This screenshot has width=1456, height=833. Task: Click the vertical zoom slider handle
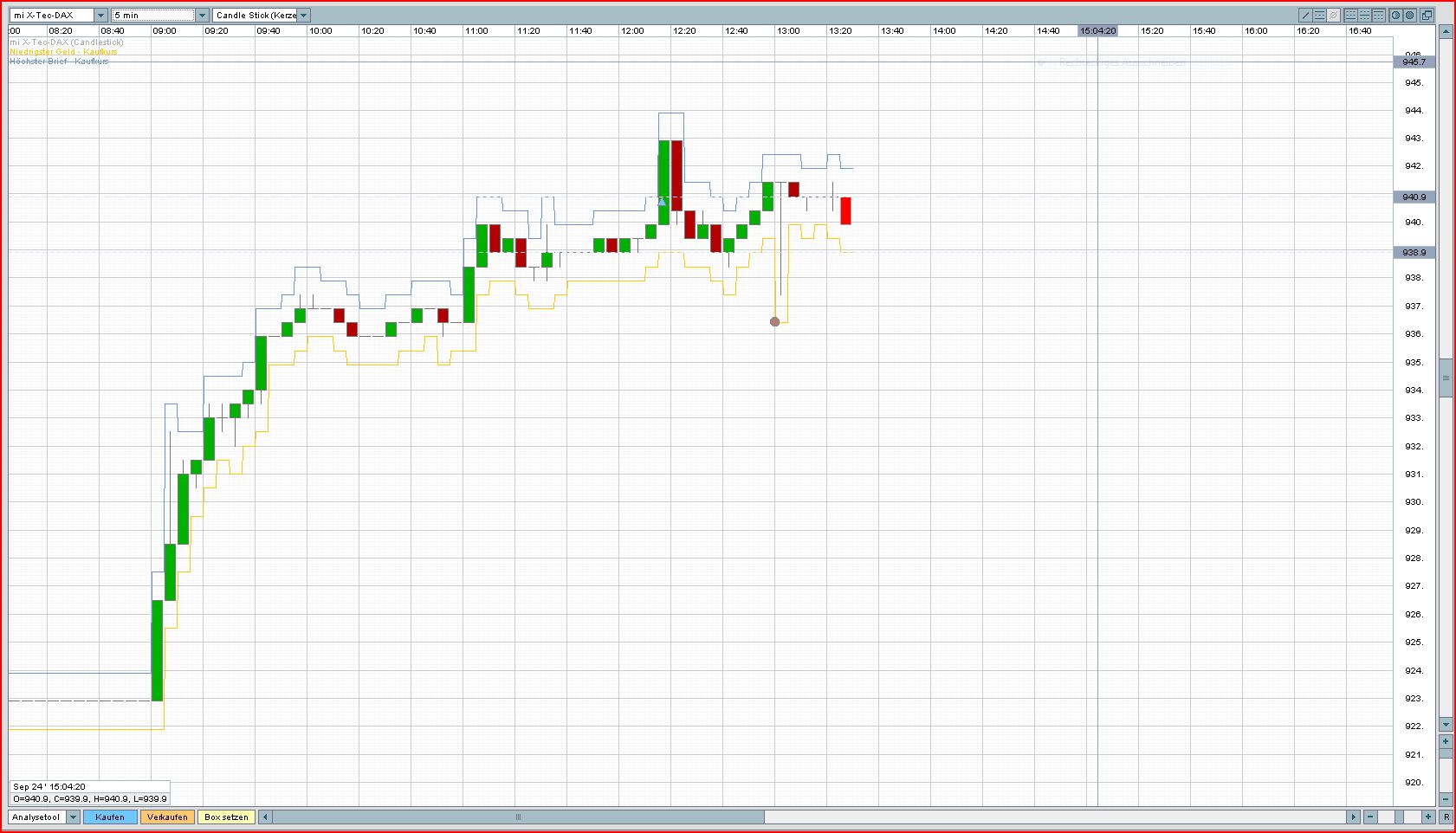pos(1446,753)
